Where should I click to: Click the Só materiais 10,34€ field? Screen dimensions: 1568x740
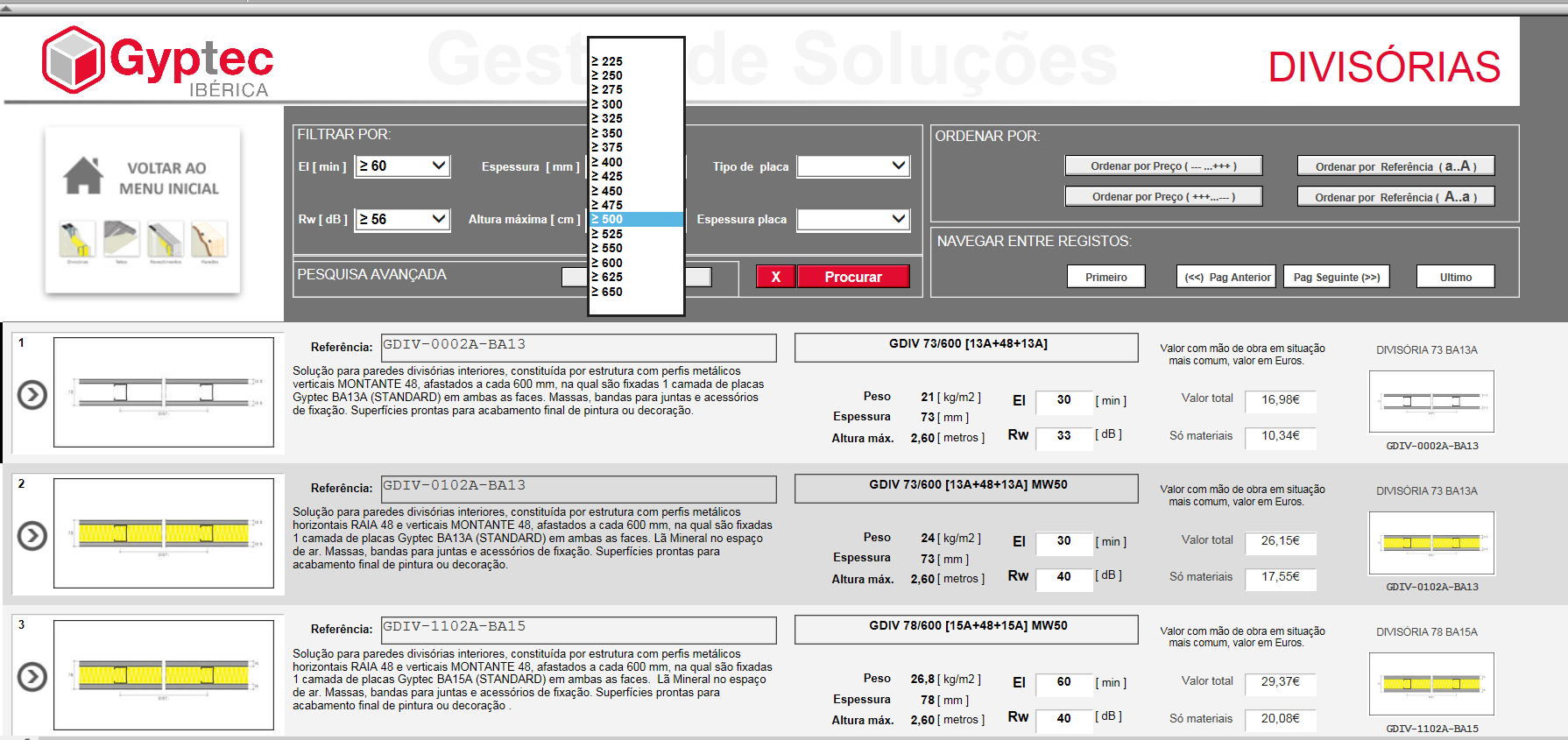(1280, 436)
